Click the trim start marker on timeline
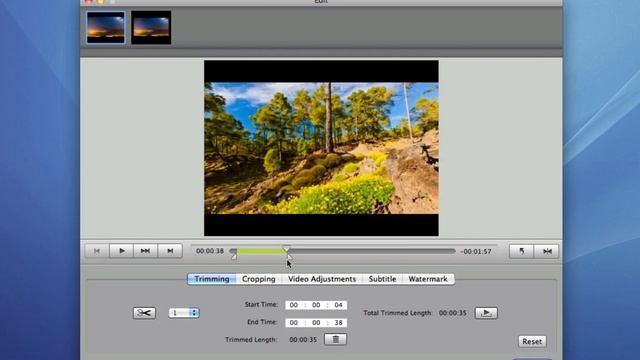640x360 pixels. pos(233,256)
